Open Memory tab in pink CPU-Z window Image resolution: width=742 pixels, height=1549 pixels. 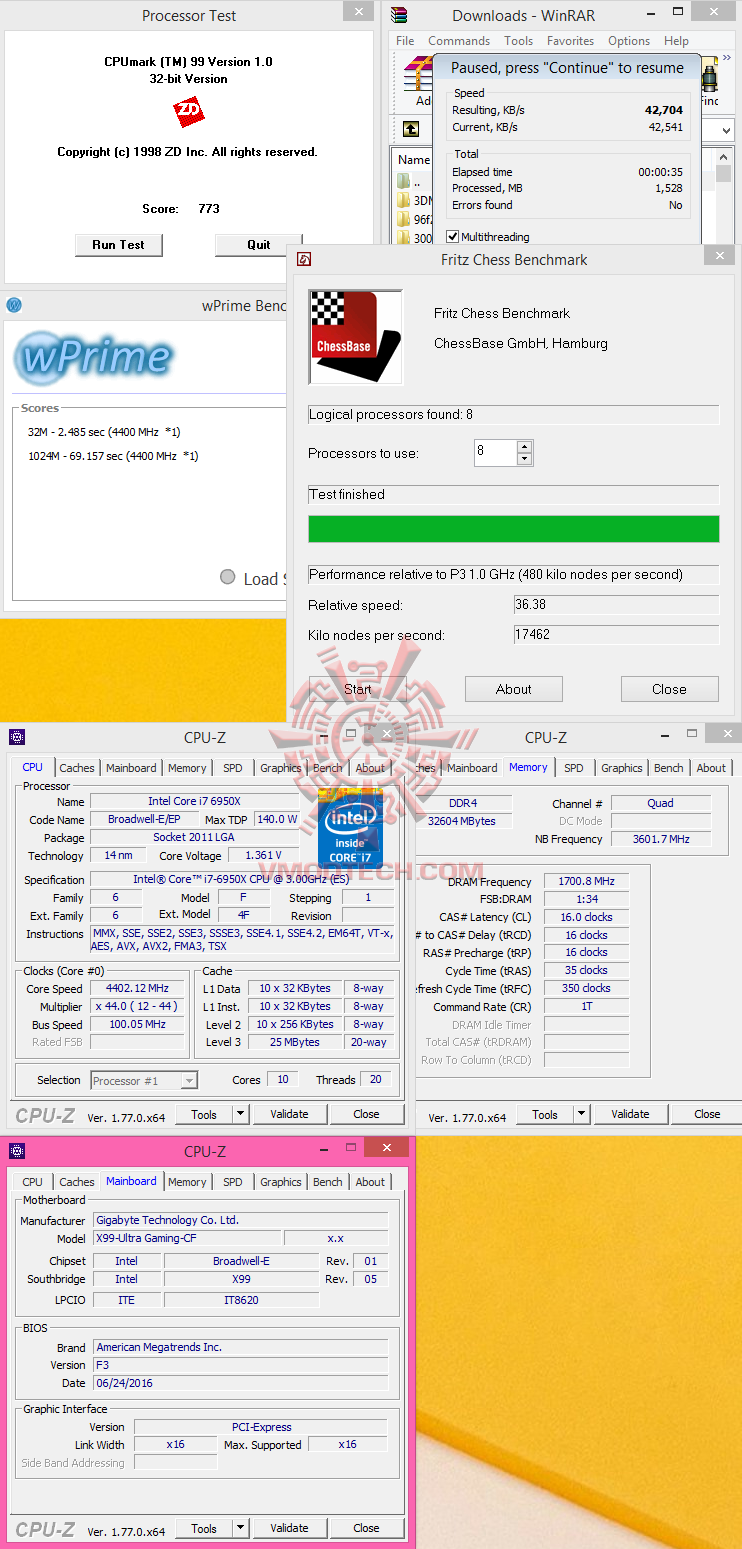187,1182
